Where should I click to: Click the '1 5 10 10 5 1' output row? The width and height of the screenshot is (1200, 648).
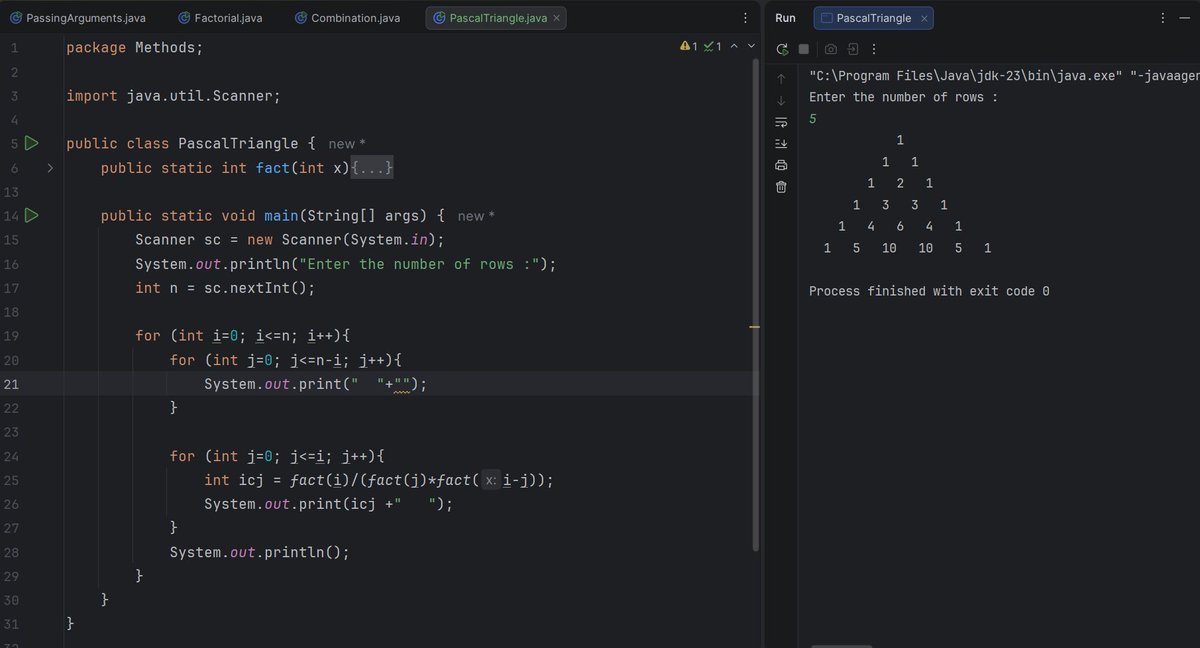tap(907, 248)
